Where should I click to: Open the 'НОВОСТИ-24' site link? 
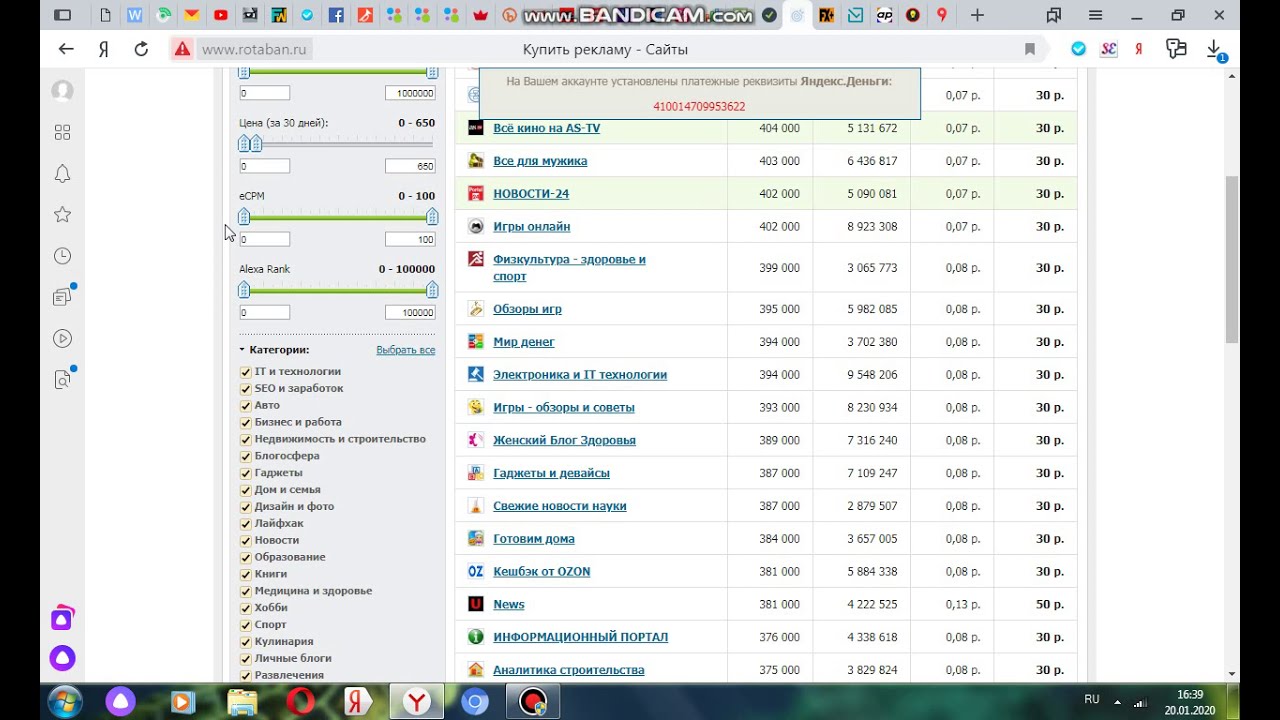[531, 194]
